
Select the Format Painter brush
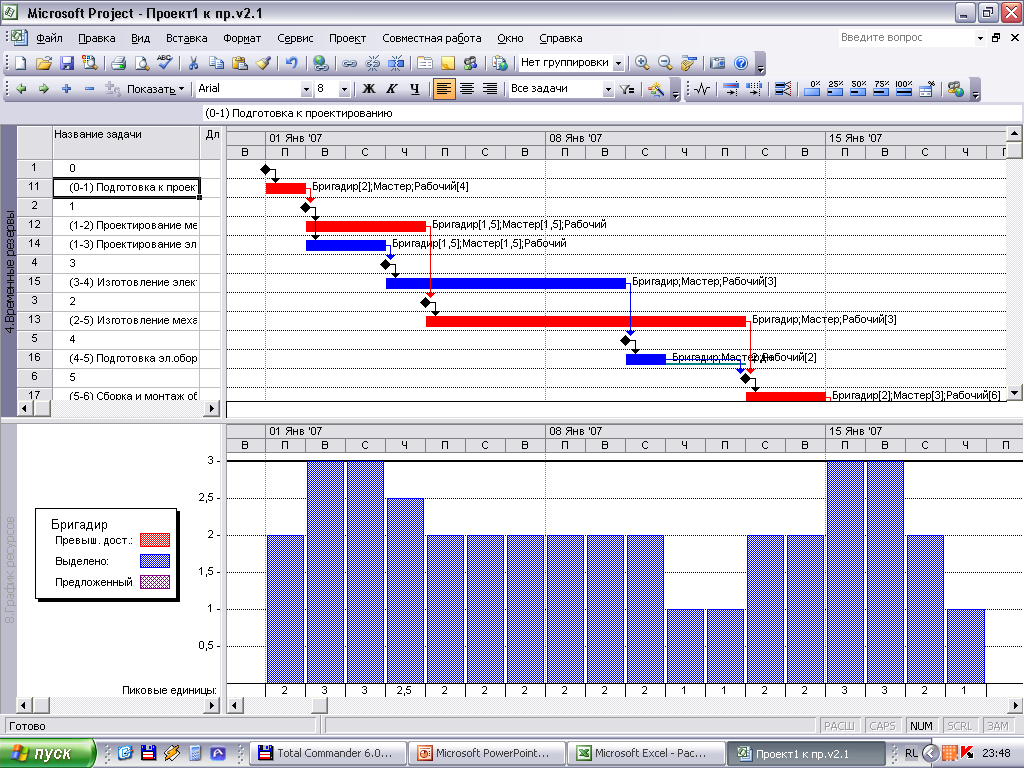263,63
